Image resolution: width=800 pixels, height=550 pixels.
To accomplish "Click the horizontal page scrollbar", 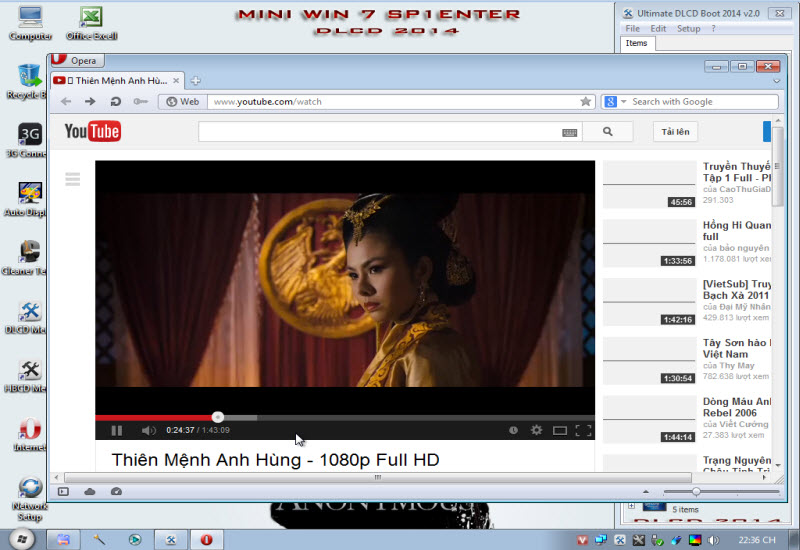I will click(x=378, y=478).
